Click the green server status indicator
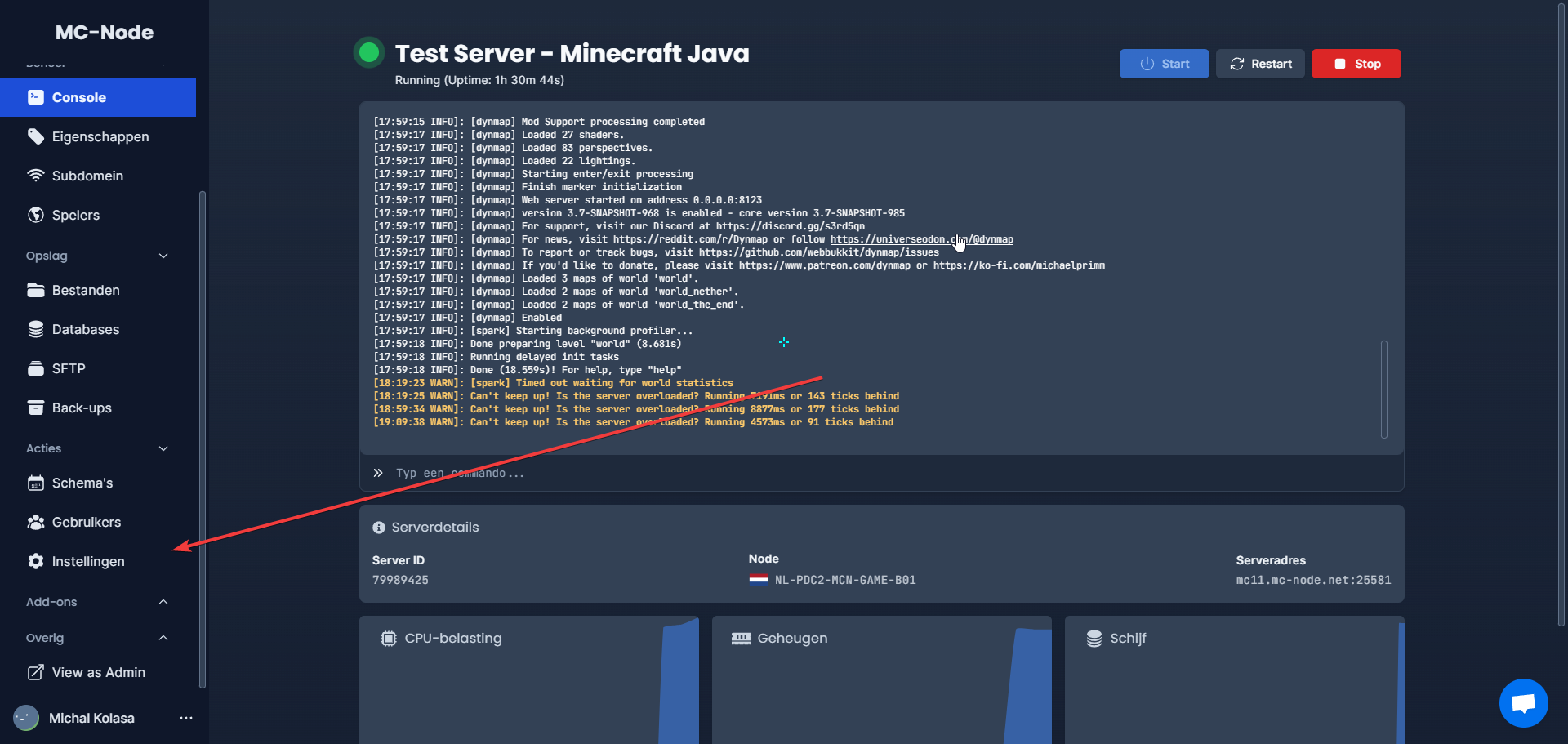1568x744 pixels. [x=369, y=53]
